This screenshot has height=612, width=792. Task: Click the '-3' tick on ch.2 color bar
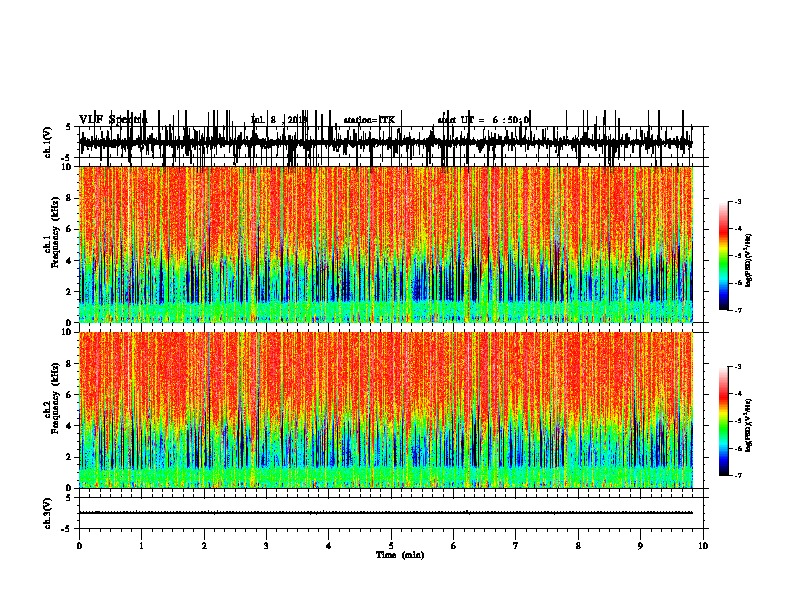[738, 367]
